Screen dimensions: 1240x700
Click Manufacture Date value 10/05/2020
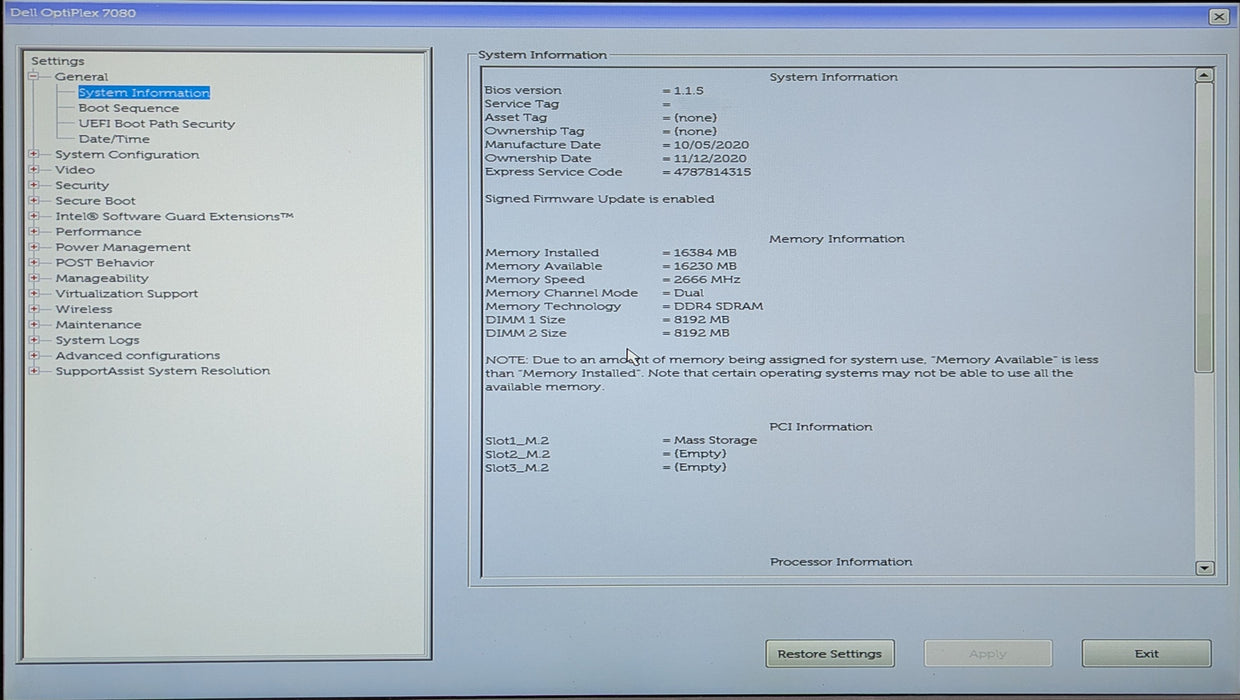pyautogui.click(x=710, y=145)
